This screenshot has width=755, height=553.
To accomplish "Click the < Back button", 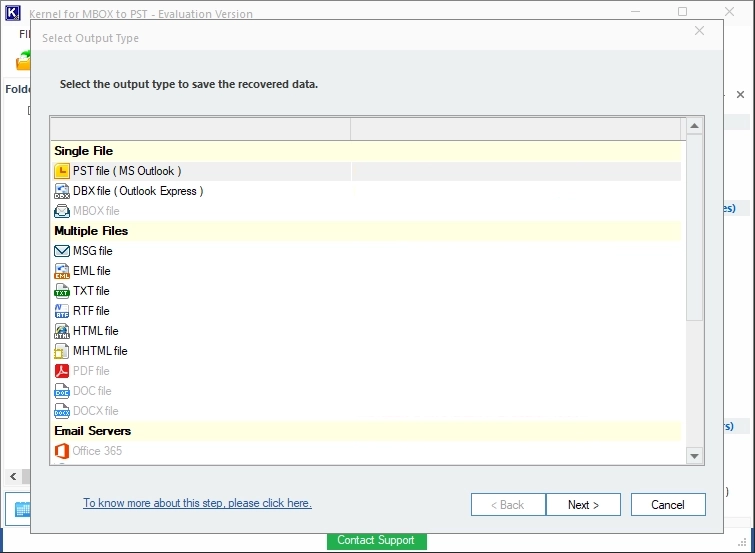I will (508, 504).
